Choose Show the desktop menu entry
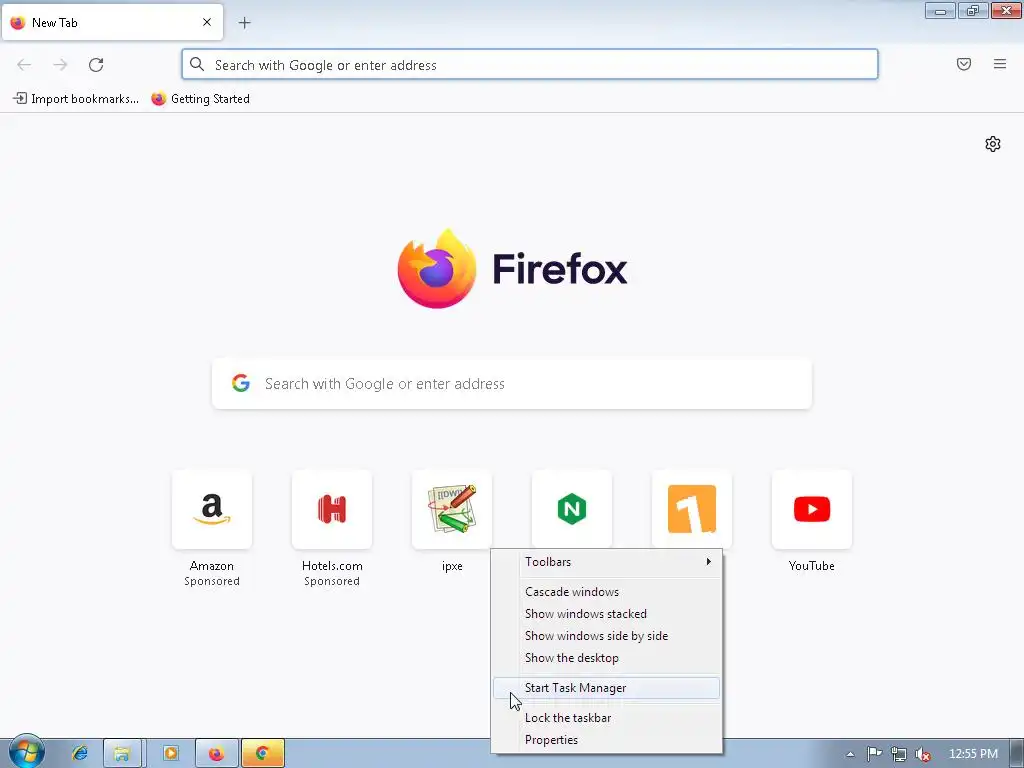This screenshot has width=1024, height=768. (607, 658)
